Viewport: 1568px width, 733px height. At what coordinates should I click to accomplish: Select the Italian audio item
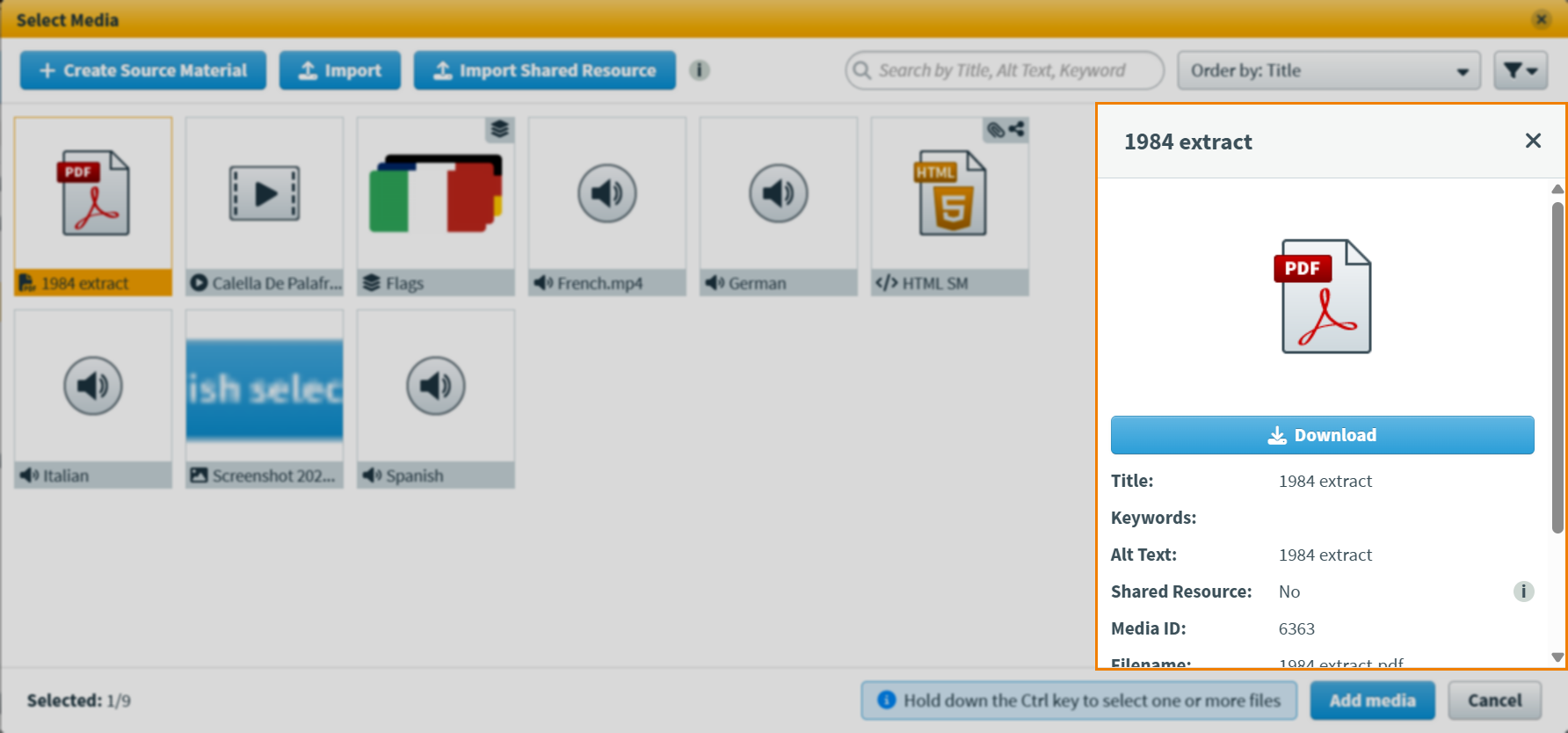[93, 398]
